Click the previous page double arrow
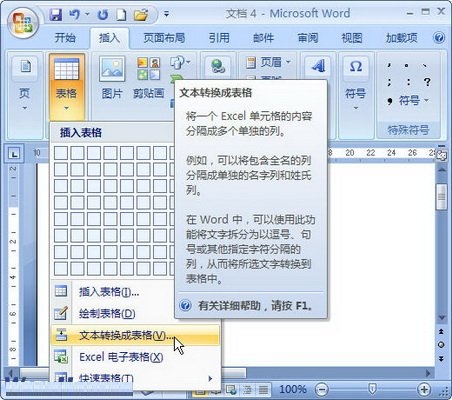Screen dimensions: 452x400 coord(441,332)
